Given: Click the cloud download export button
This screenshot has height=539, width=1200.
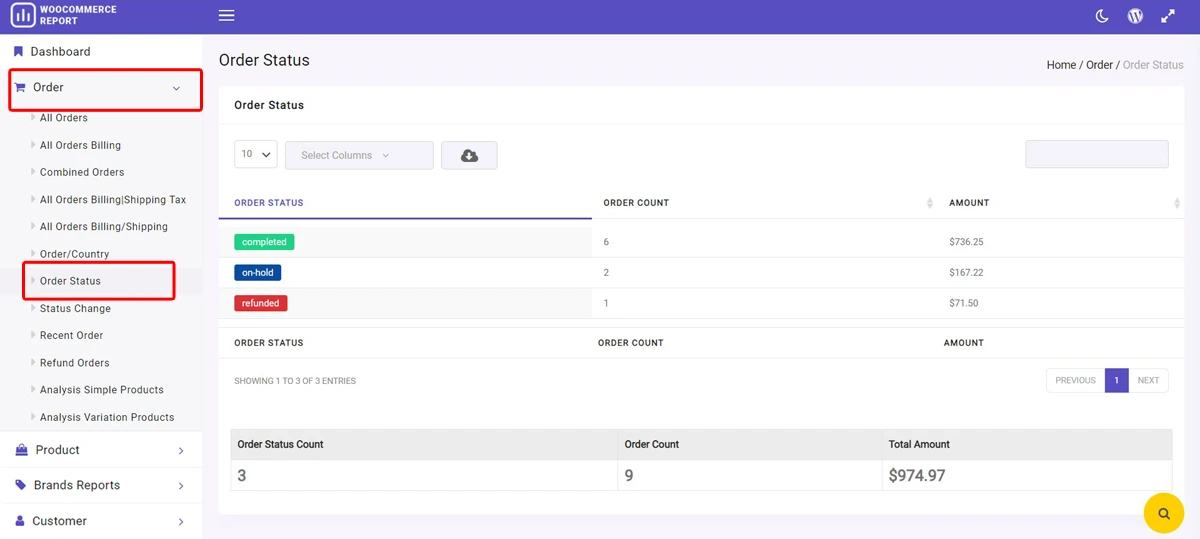Looking at the screenshot, I should coord(469,155).
